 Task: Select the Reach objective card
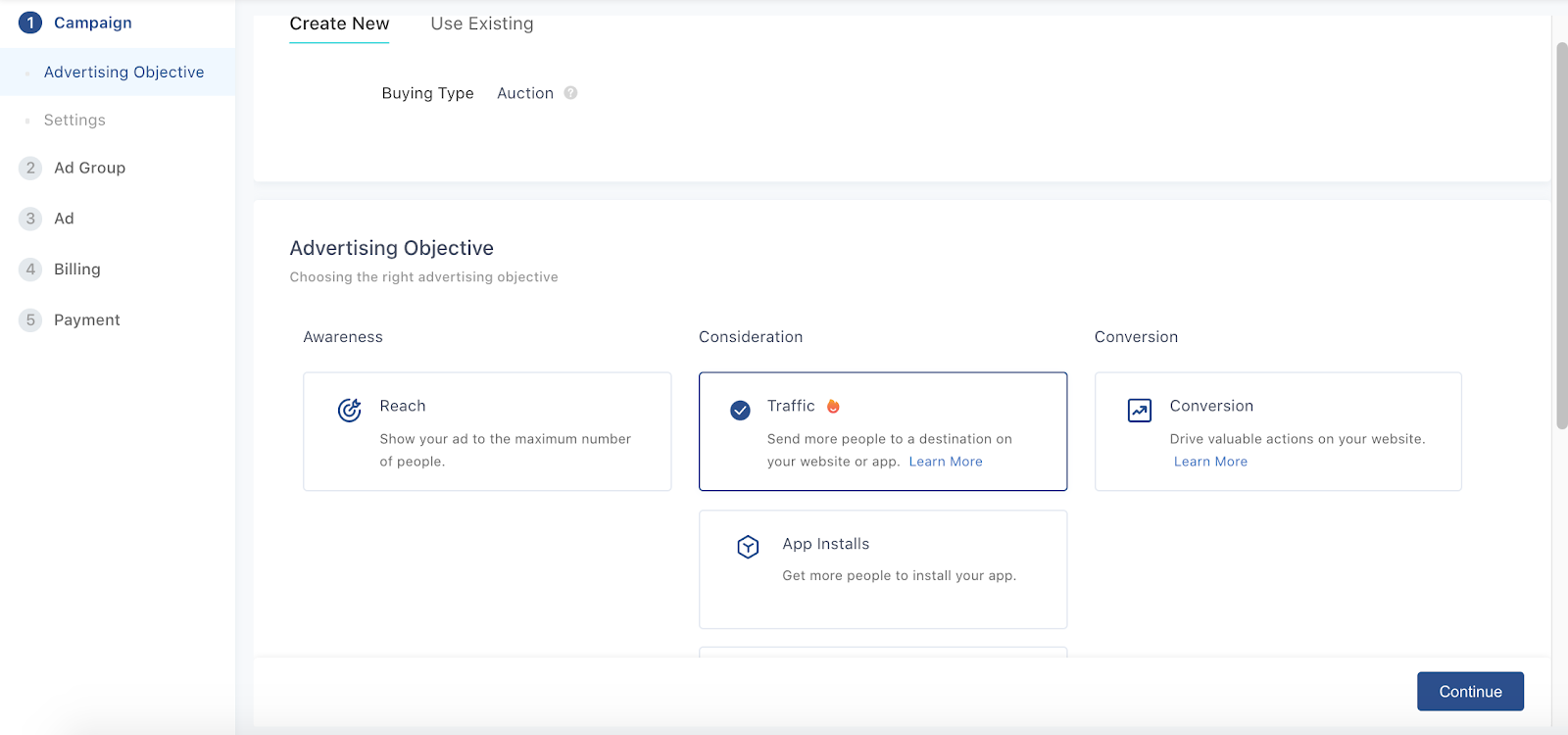(487, 431)
